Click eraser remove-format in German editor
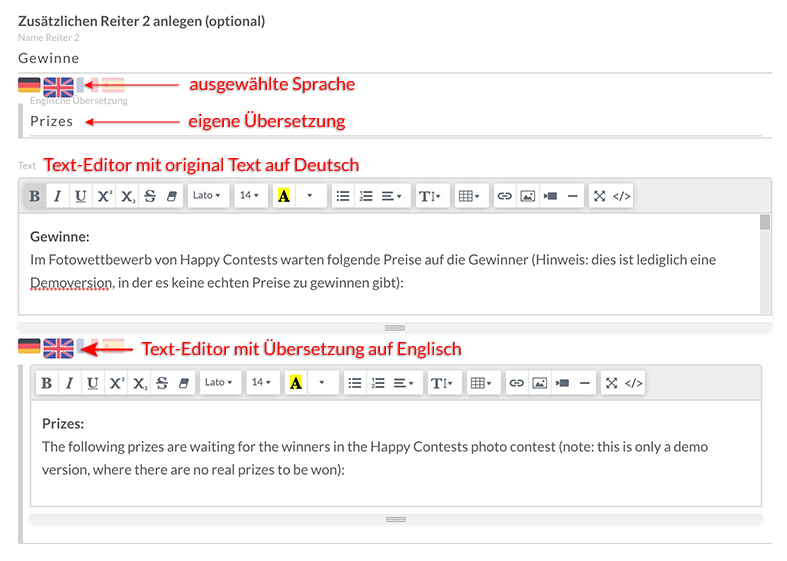787x561 pixels. click(172, 196)
